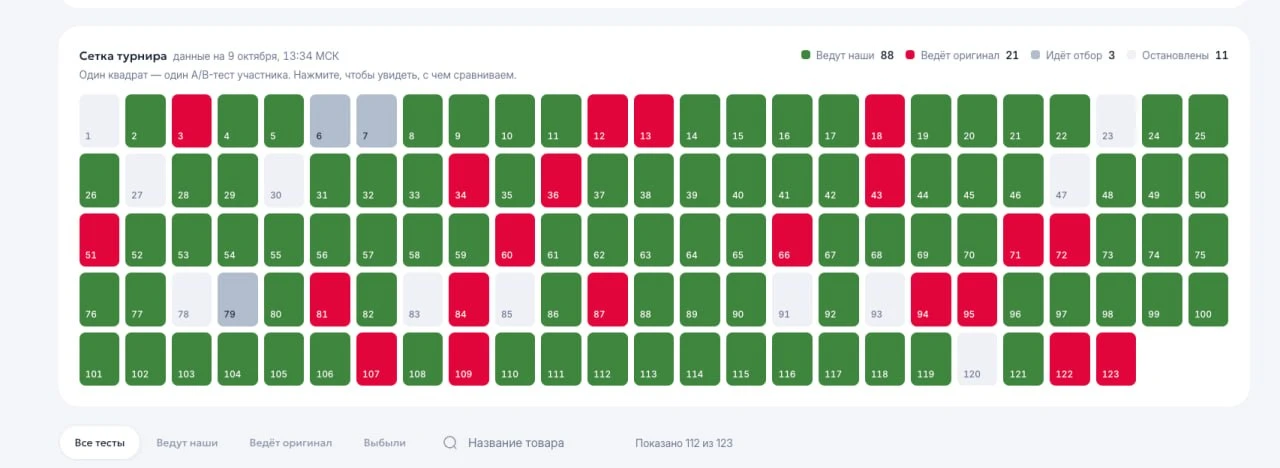The height and width of the screenshot is (468, 1280).
Task: Open red test square 13
Action: [x=653, y=121]
